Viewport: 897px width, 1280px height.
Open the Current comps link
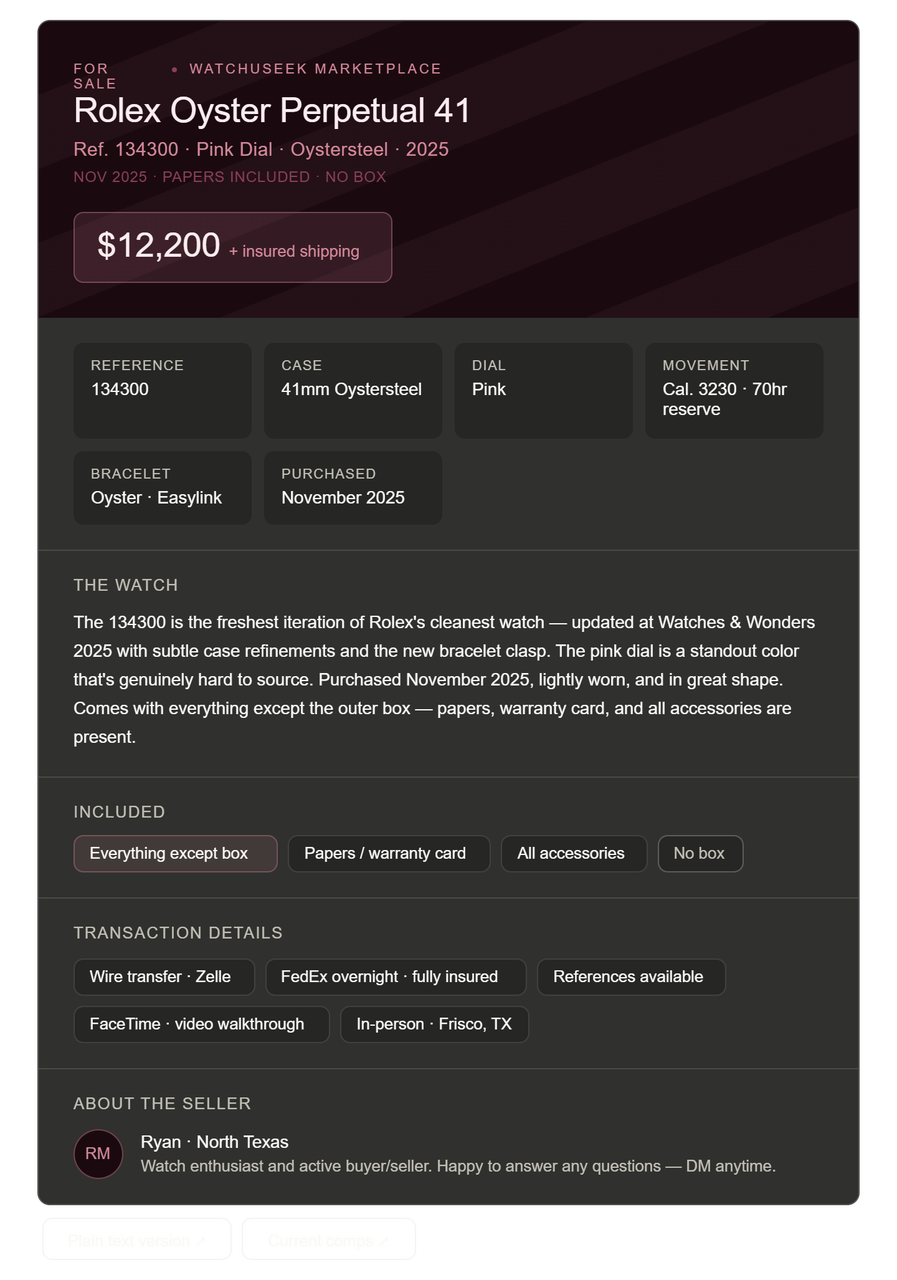click(x=329, y=1240)
